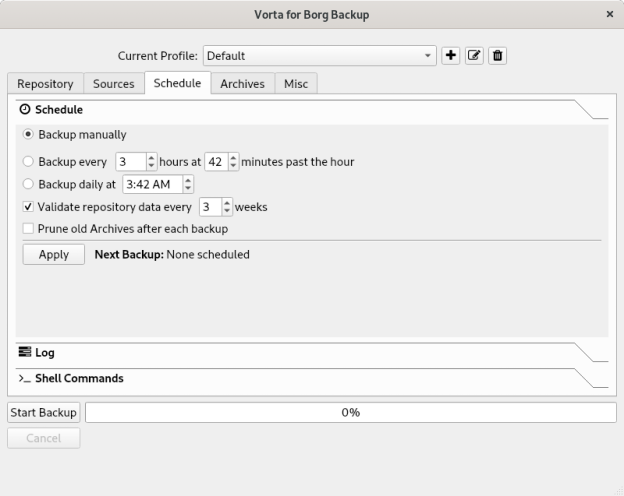The height and width of the screenshot is (496, 624).
Task: Open the Current Profile dropdown
Action: pyautogui.click(x=319, y=56)
